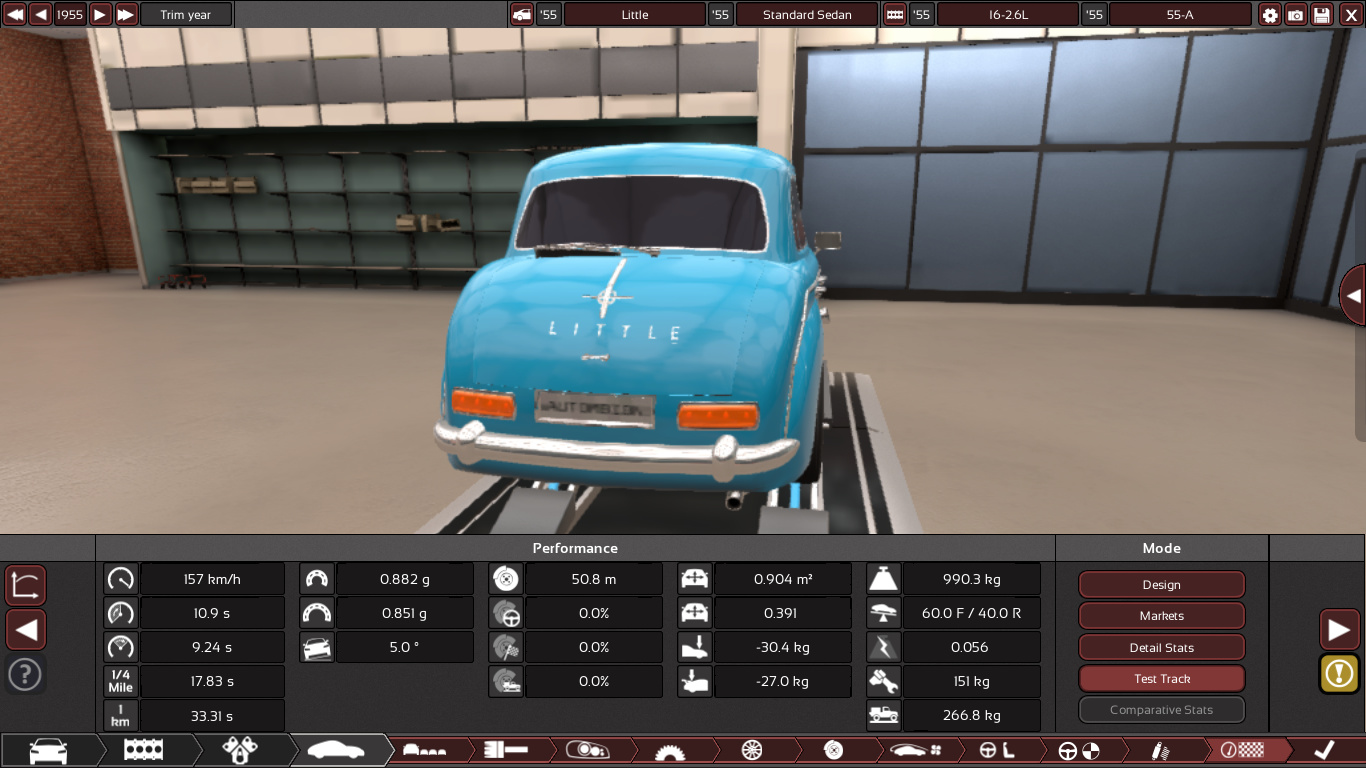
Task: Select the engine block tab at bottom
Action: tap(143, 750)
